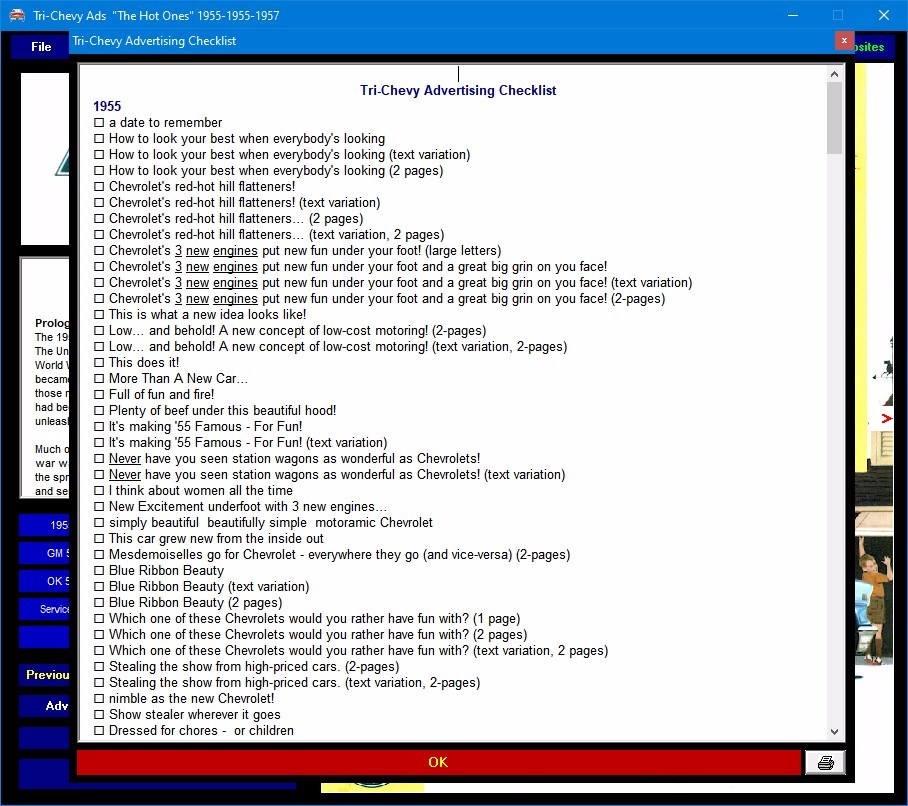The height and width of the screenshot is (806, 908).
Task: Check 'More Than A New Car…' box
Action: pos(99,379)
